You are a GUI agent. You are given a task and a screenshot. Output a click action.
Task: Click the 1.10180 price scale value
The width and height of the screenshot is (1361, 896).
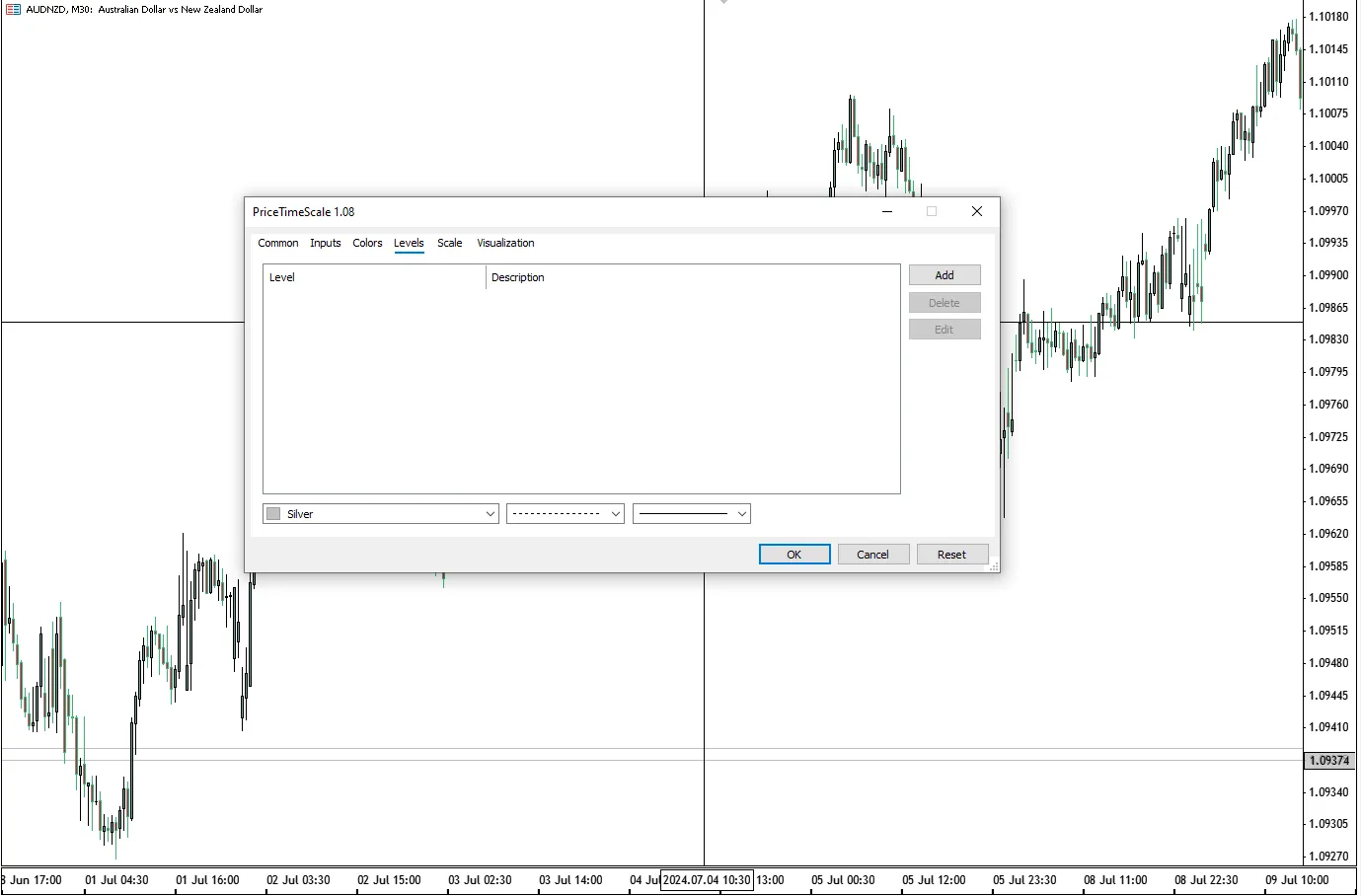coord(1328,17)
